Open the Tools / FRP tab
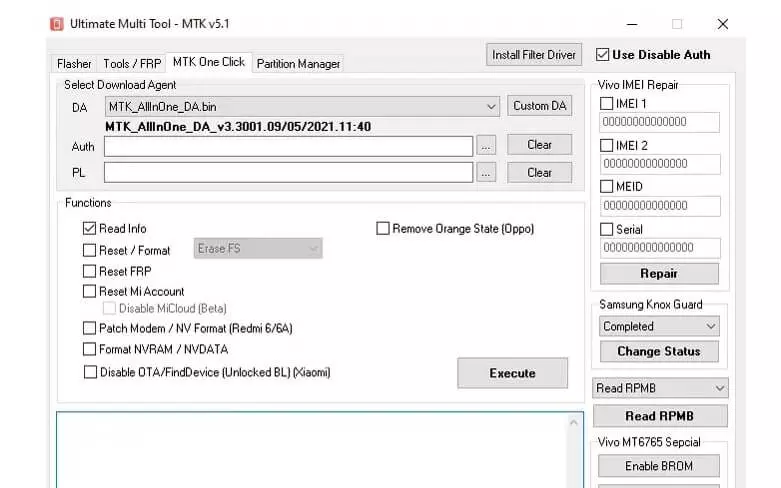781x488 pixels. pyautogui.click(x=132, y=64)
